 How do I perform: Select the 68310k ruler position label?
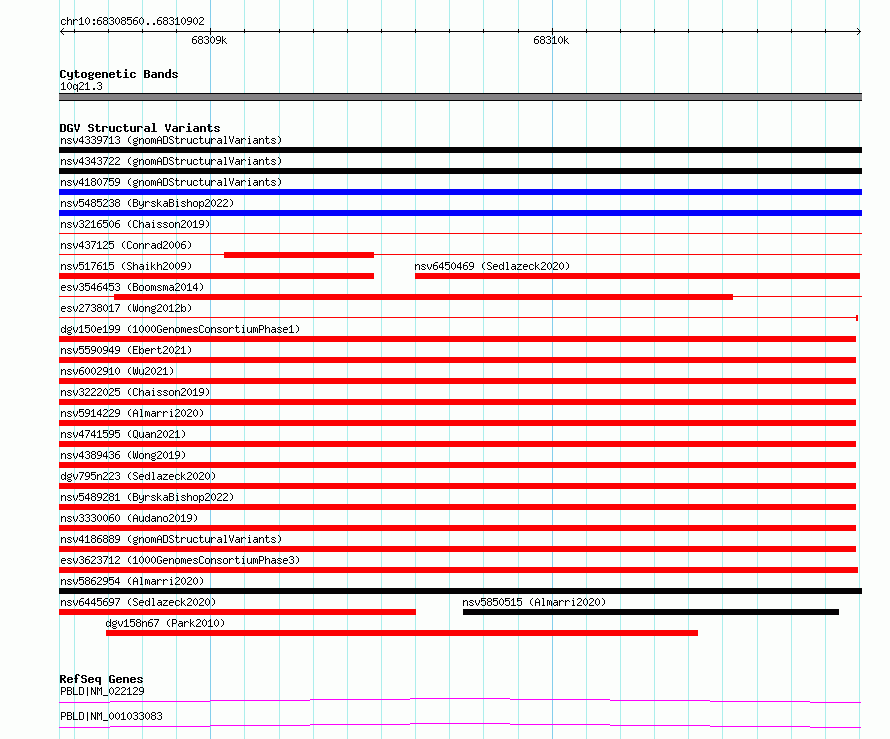(551, 40)
